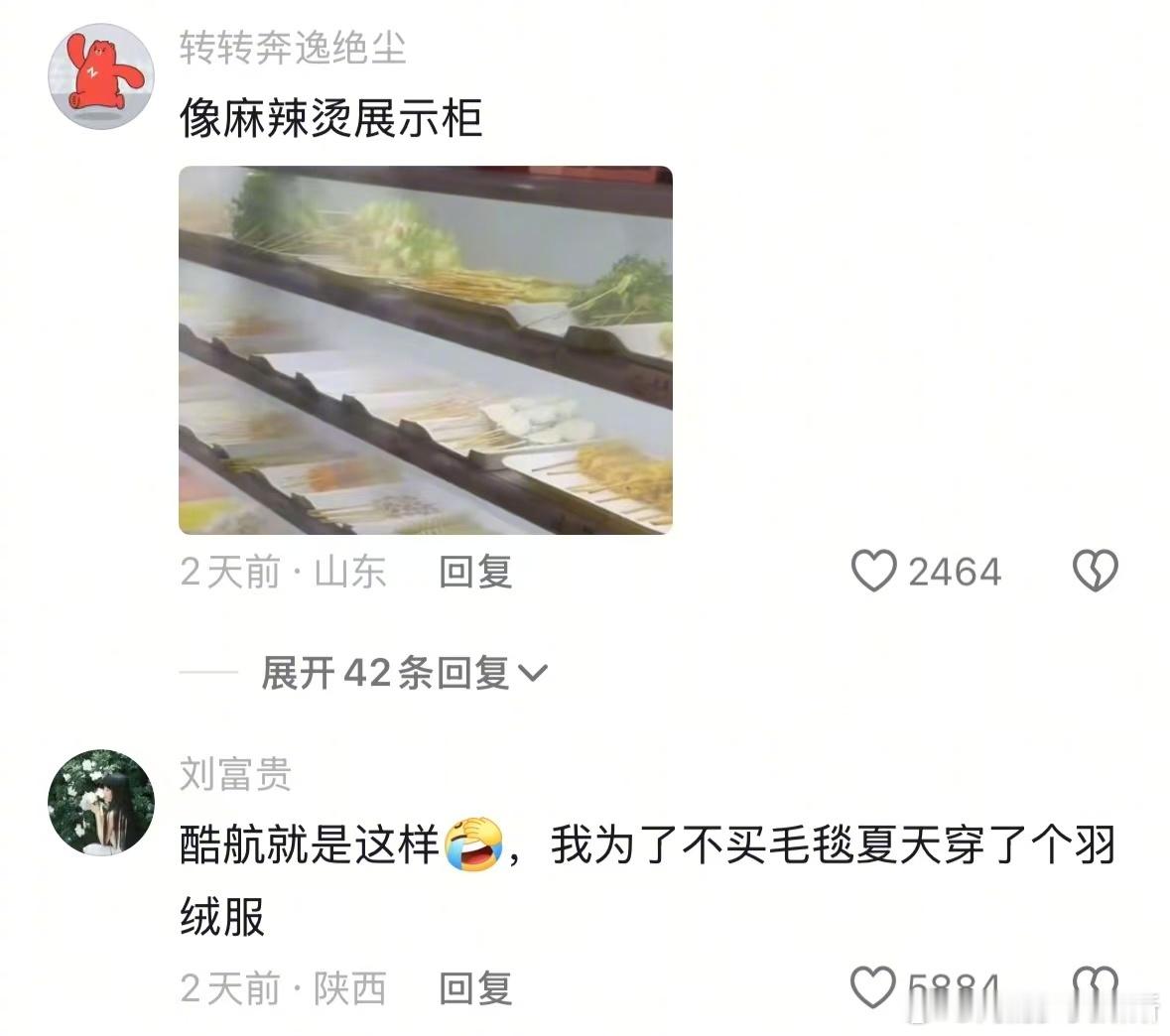Tap the 2天前 · 山东 timestamp
The width and height of the screenshot is (1170, 1036).
point(283,572)
